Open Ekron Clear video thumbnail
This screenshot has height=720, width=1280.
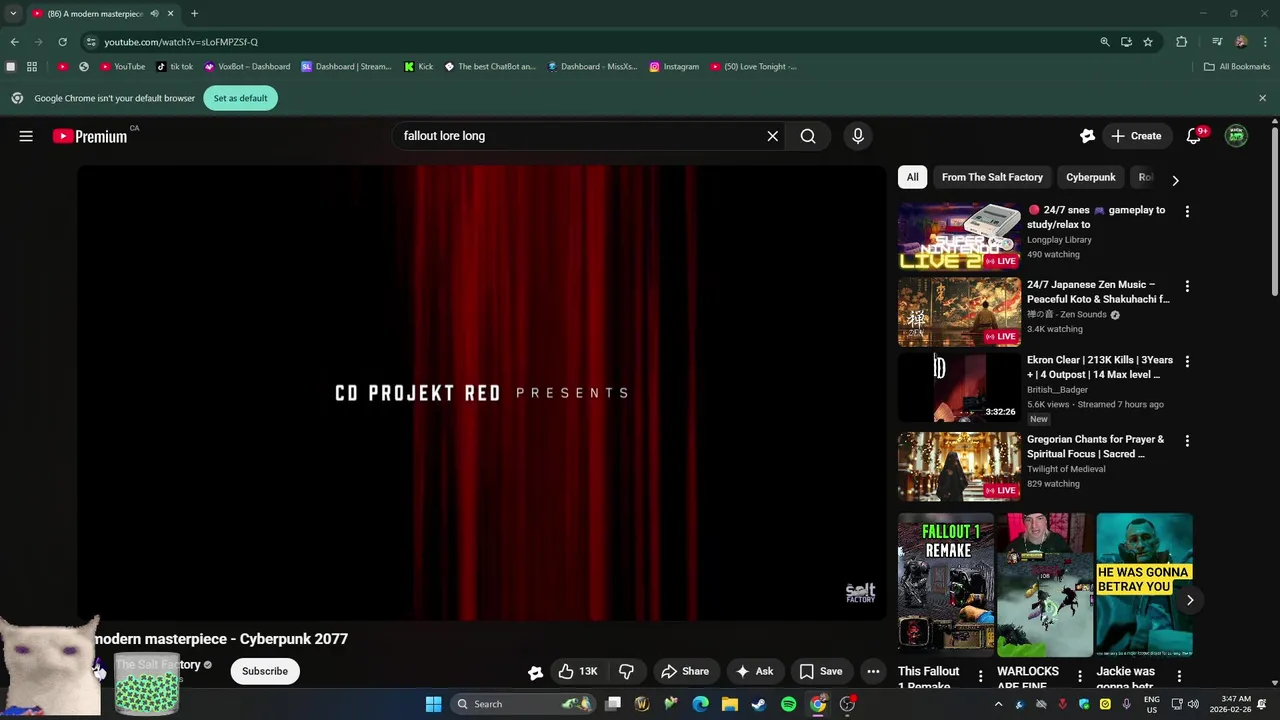coord(959,387)
